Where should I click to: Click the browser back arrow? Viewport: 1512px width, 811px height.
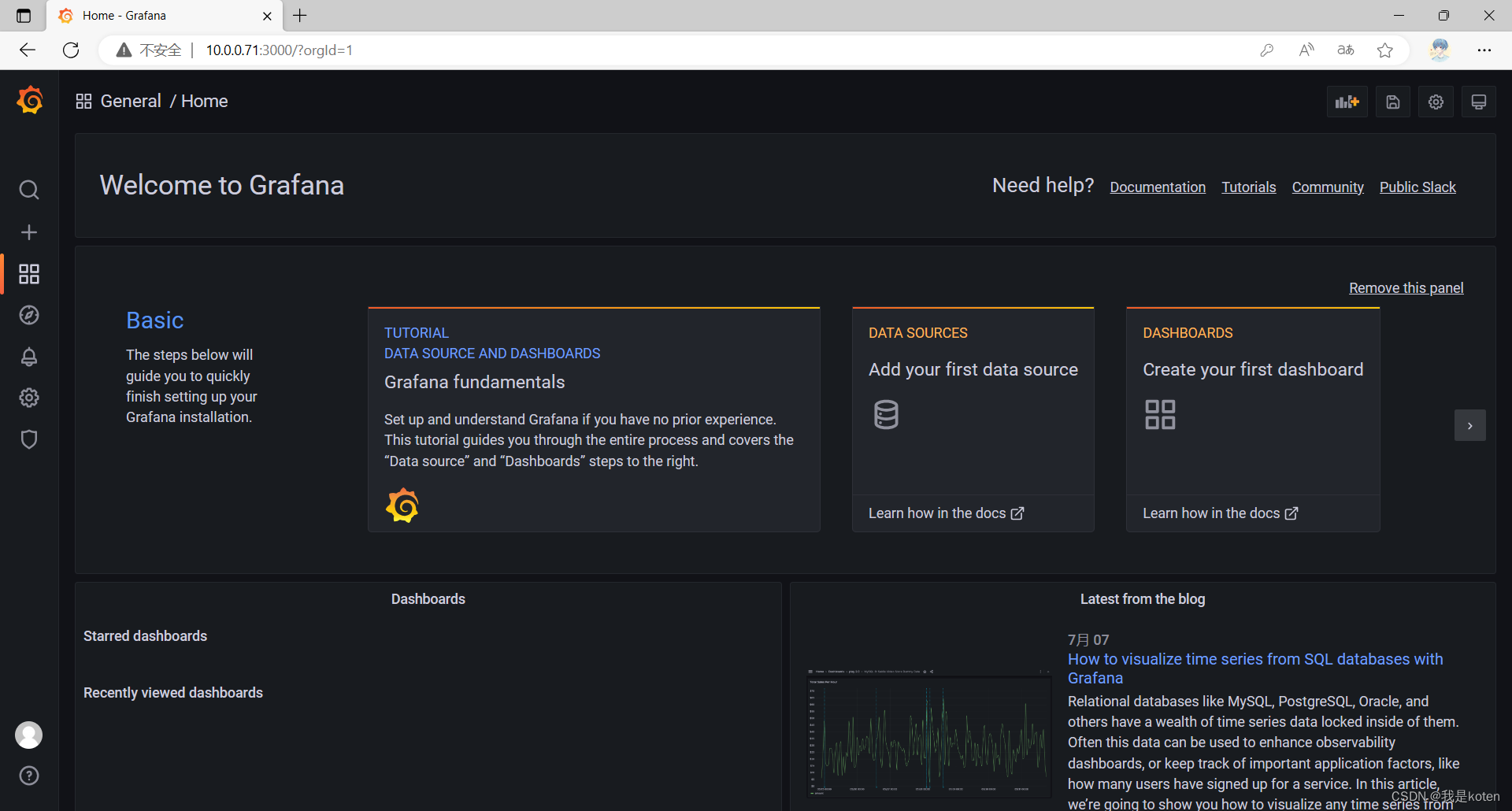pyautogui.click(x=28, y=50)
